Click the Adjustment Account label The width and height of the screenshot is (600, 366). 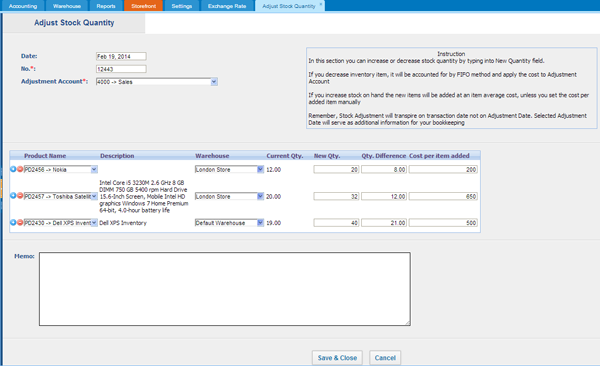point(54,81)
